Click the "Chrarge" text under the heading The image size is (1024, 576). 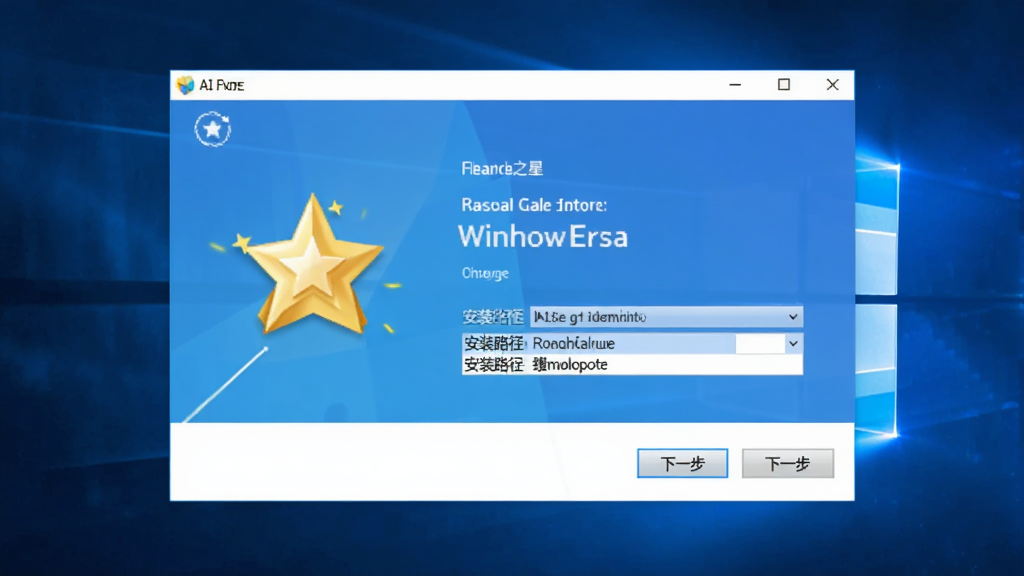coord(485,273)
